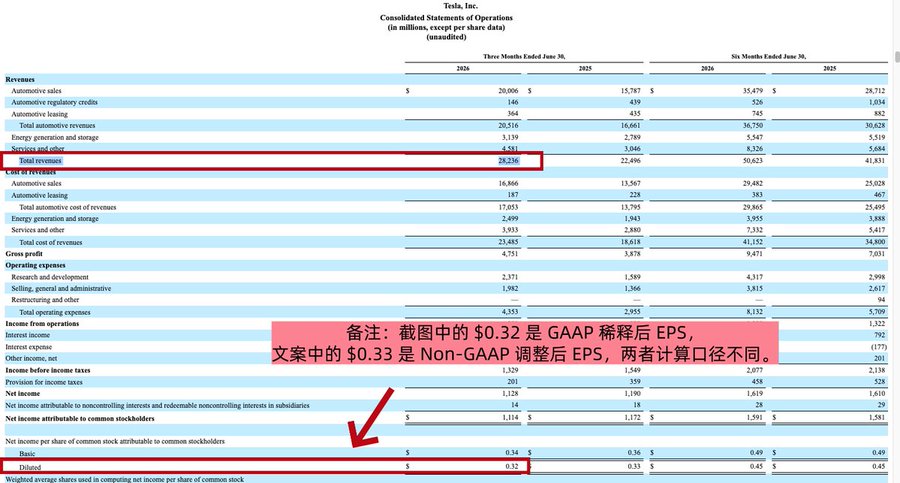The height and width of the screenshot is (483, 900).
Task: Click the automotive cost value 16,866
Action: [509, 184]
